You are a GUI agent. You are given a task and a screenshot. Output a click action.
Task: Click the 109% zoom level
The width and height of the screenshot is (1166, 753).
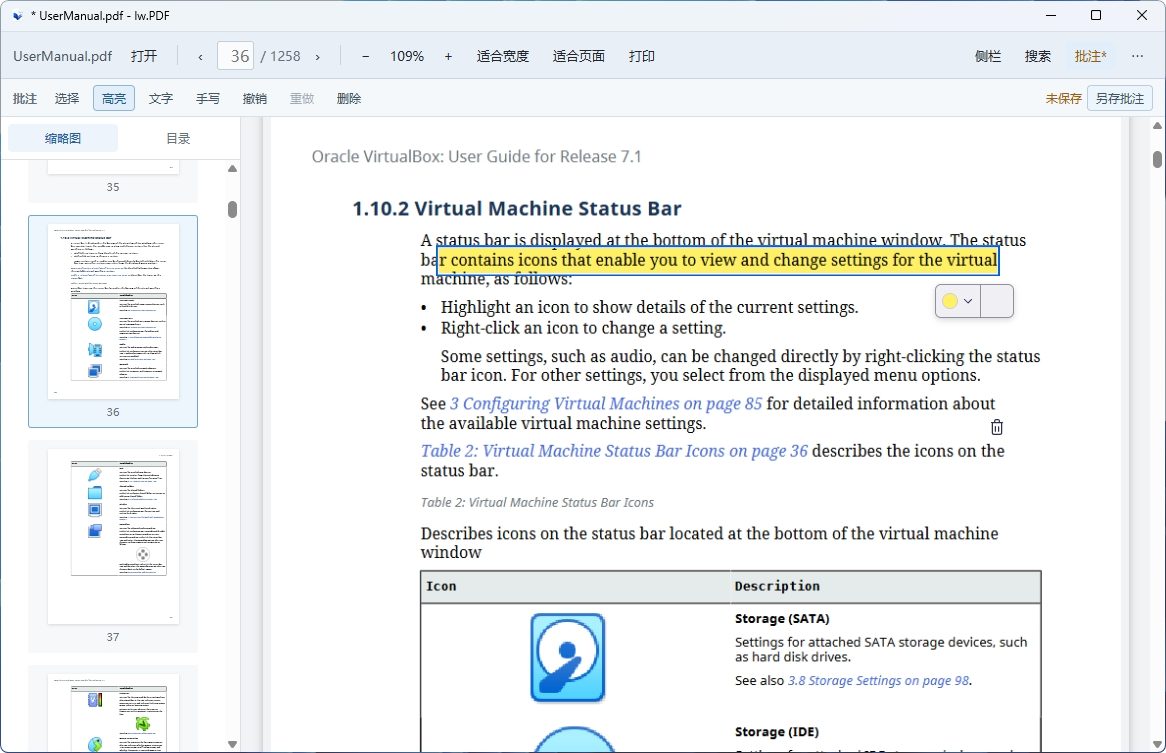(x=407, y=56)
